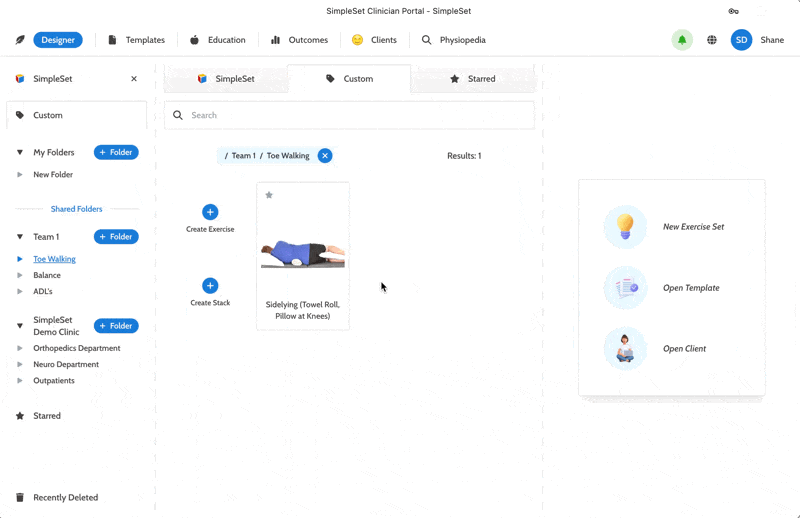Screen dimensions: 800x518
Task: Open the Outpatients folder
Action: pos(54,381)
